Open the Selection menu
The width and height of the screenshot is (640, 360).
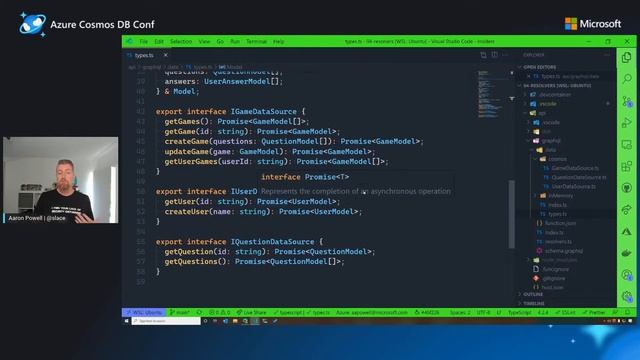click(x=181, y=42)
